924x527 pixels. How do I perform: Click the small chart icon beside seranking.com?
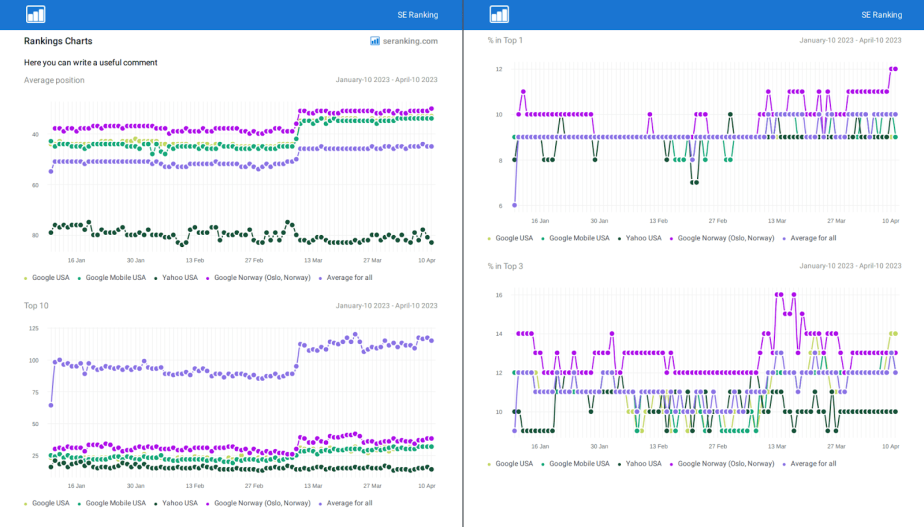coord(375,41)
